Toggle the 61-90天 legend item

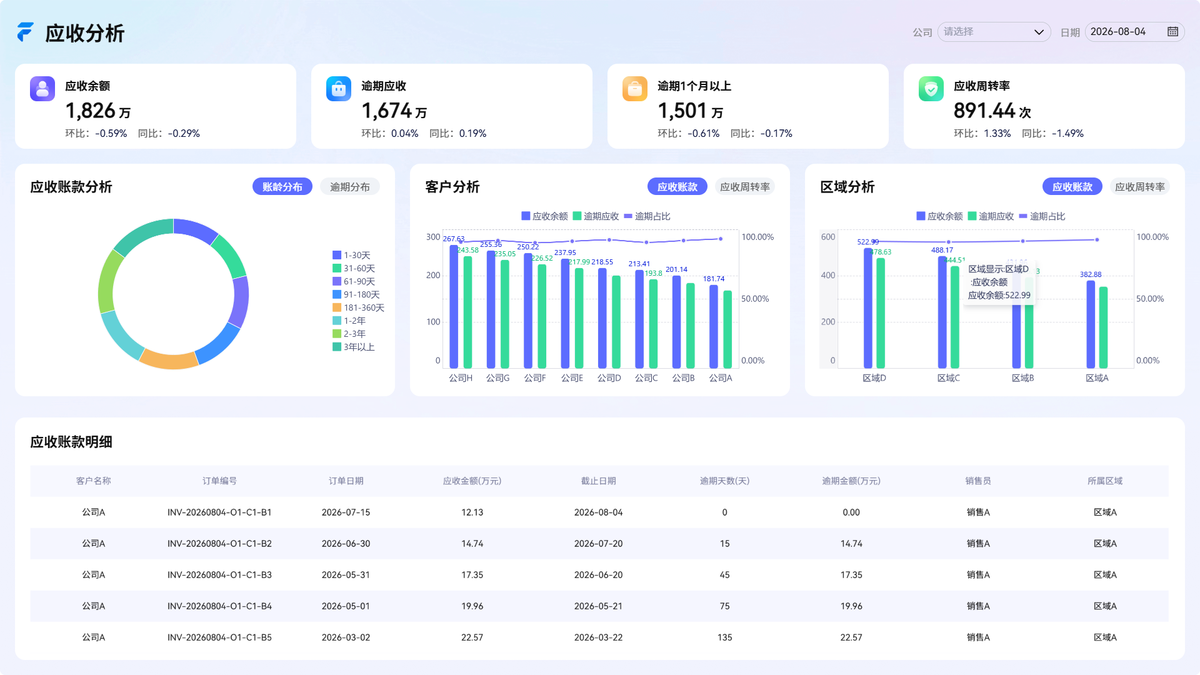pos(354,282)
